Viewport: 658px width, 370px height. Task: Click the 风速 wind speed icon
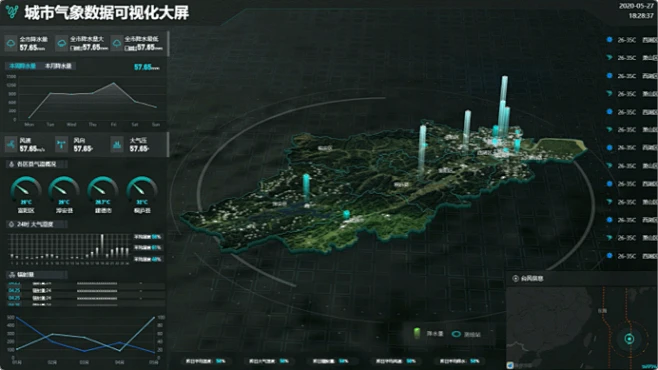tap(10, 145)
